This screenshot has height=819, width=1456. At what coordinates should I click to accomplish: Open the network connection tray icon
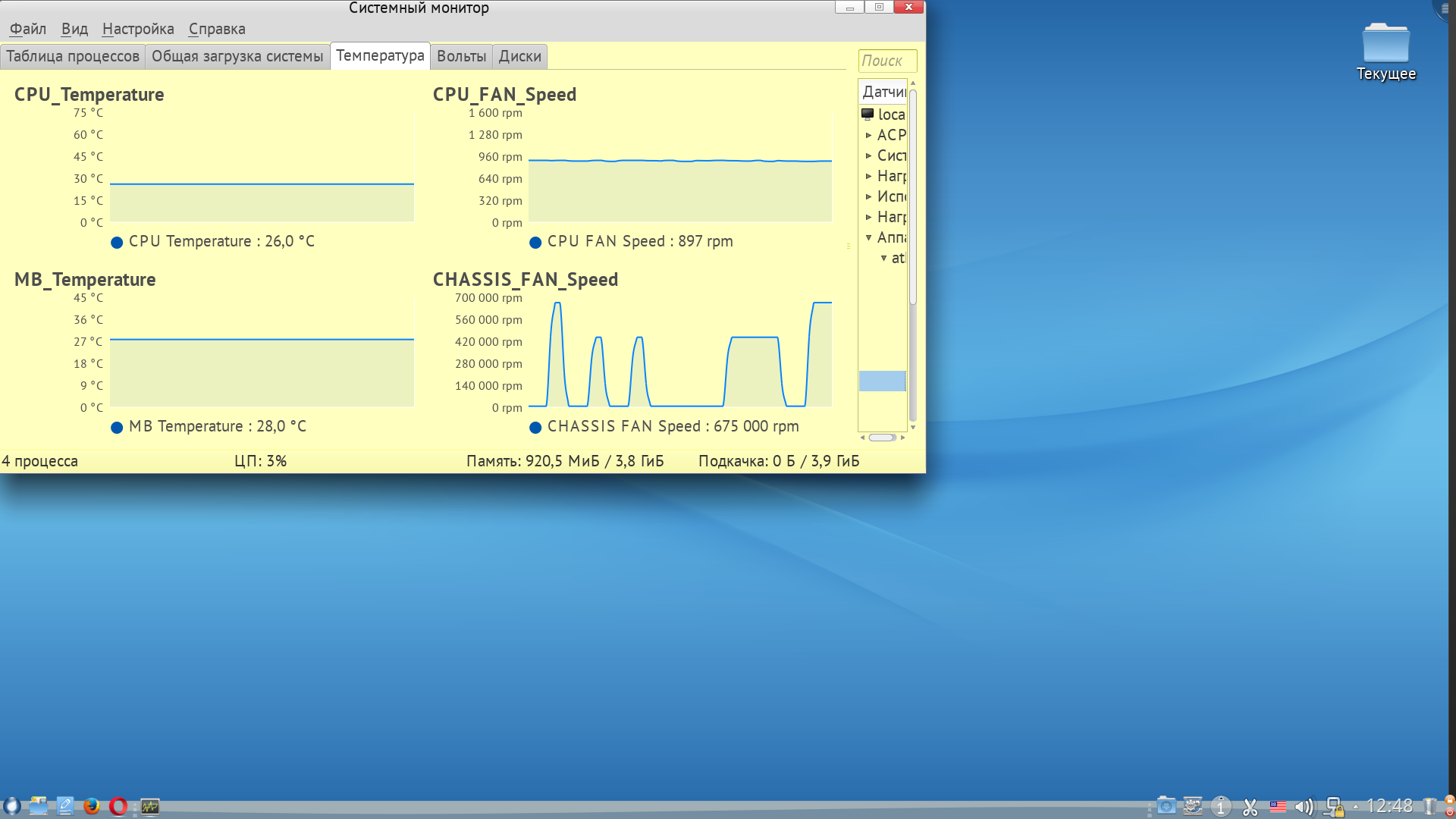1333,807
